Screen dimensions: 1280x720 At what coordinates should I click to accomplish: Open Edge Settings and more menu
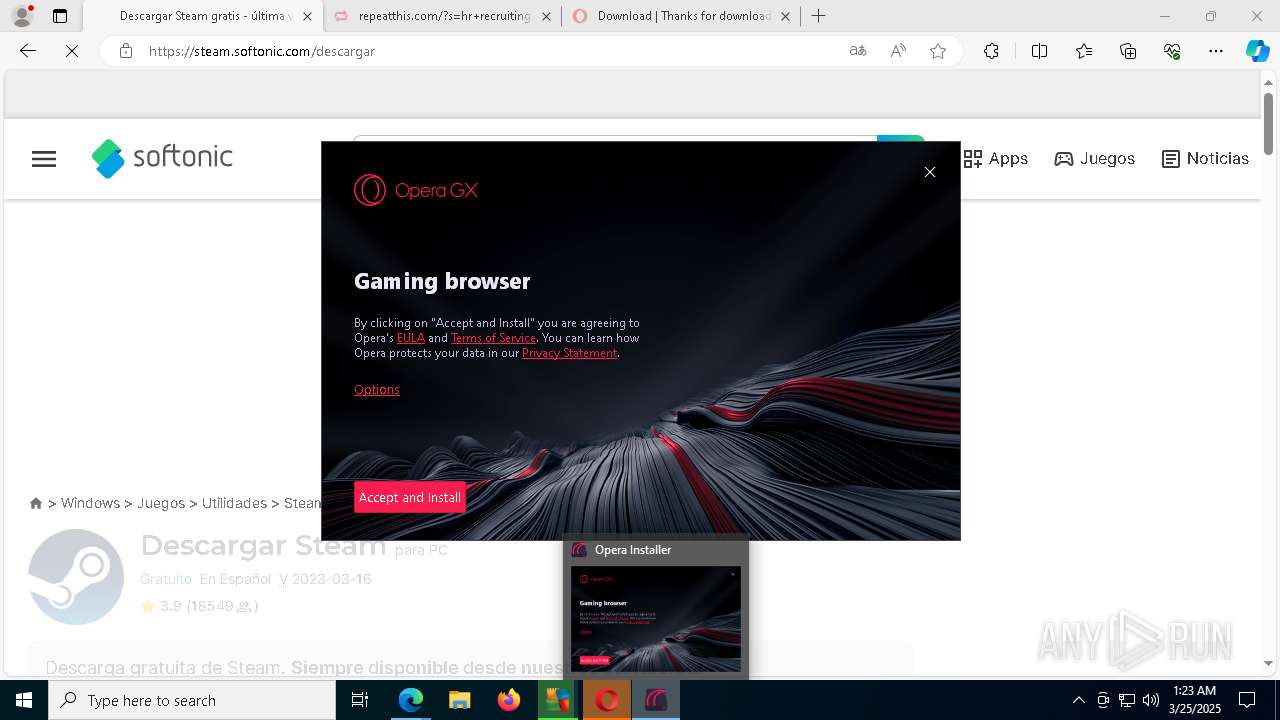[1216, 51]
